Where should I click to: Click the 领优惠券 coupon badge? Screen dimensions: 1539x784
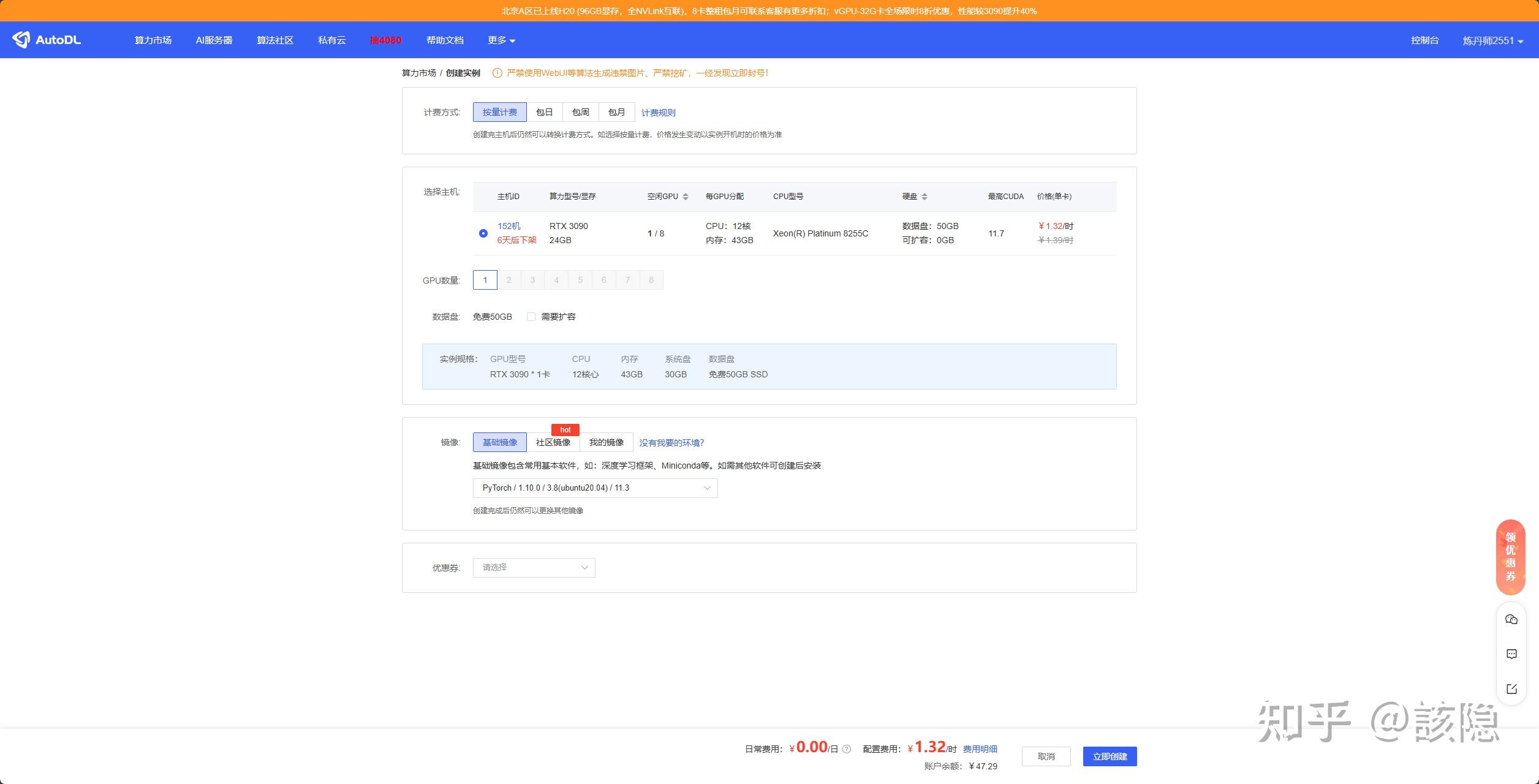[1510, 557]
